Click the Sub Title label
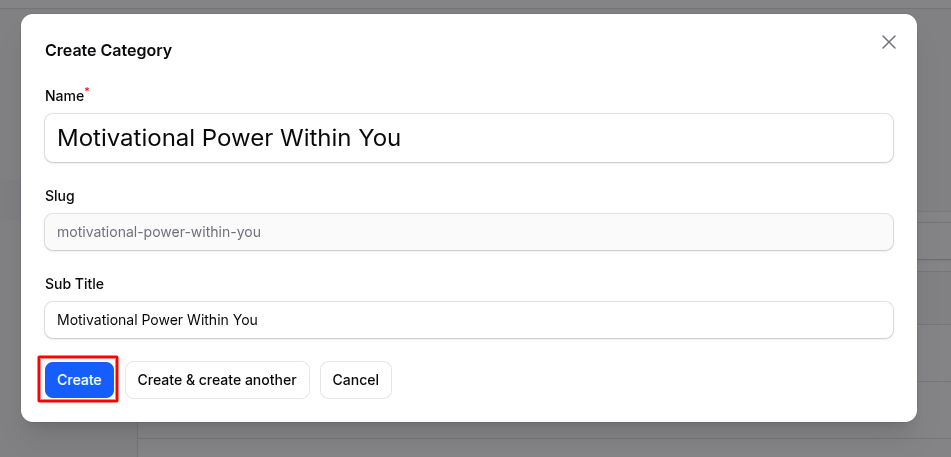 (74, 284)
